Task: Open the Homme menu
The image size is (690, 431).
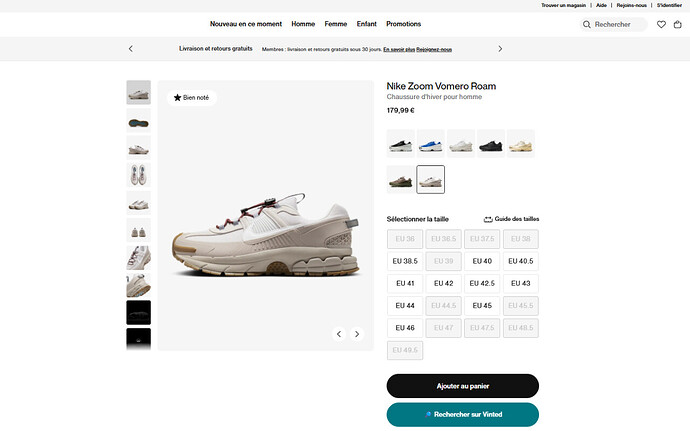Action: click(x=303, y=24)
